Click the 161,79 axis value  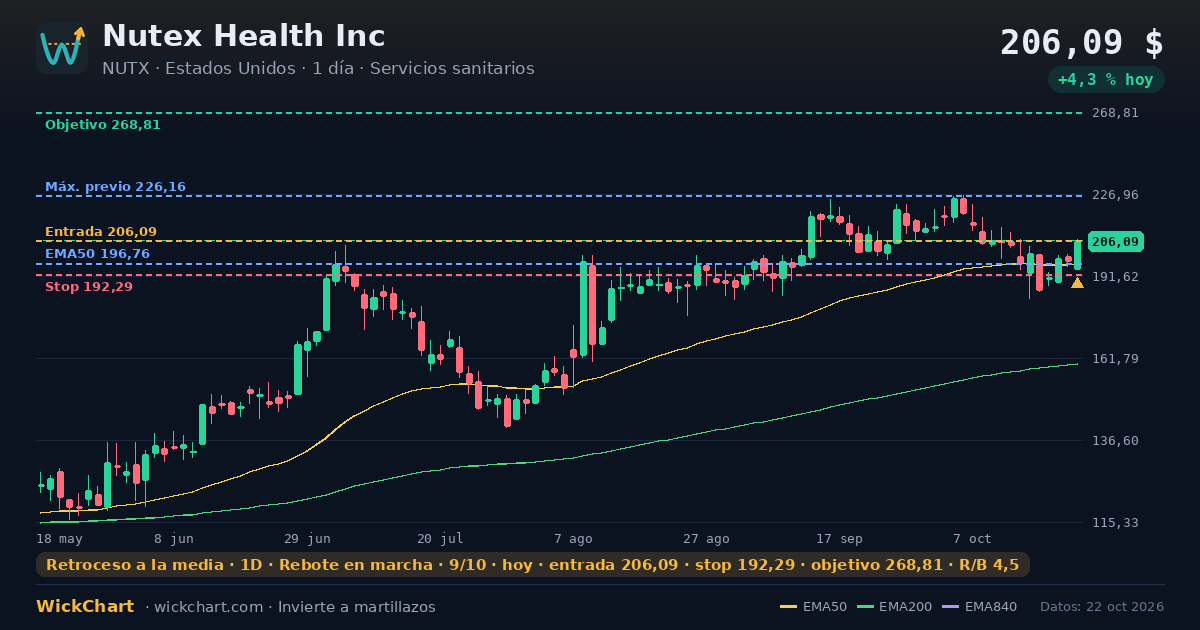[x=1115, y=359]
